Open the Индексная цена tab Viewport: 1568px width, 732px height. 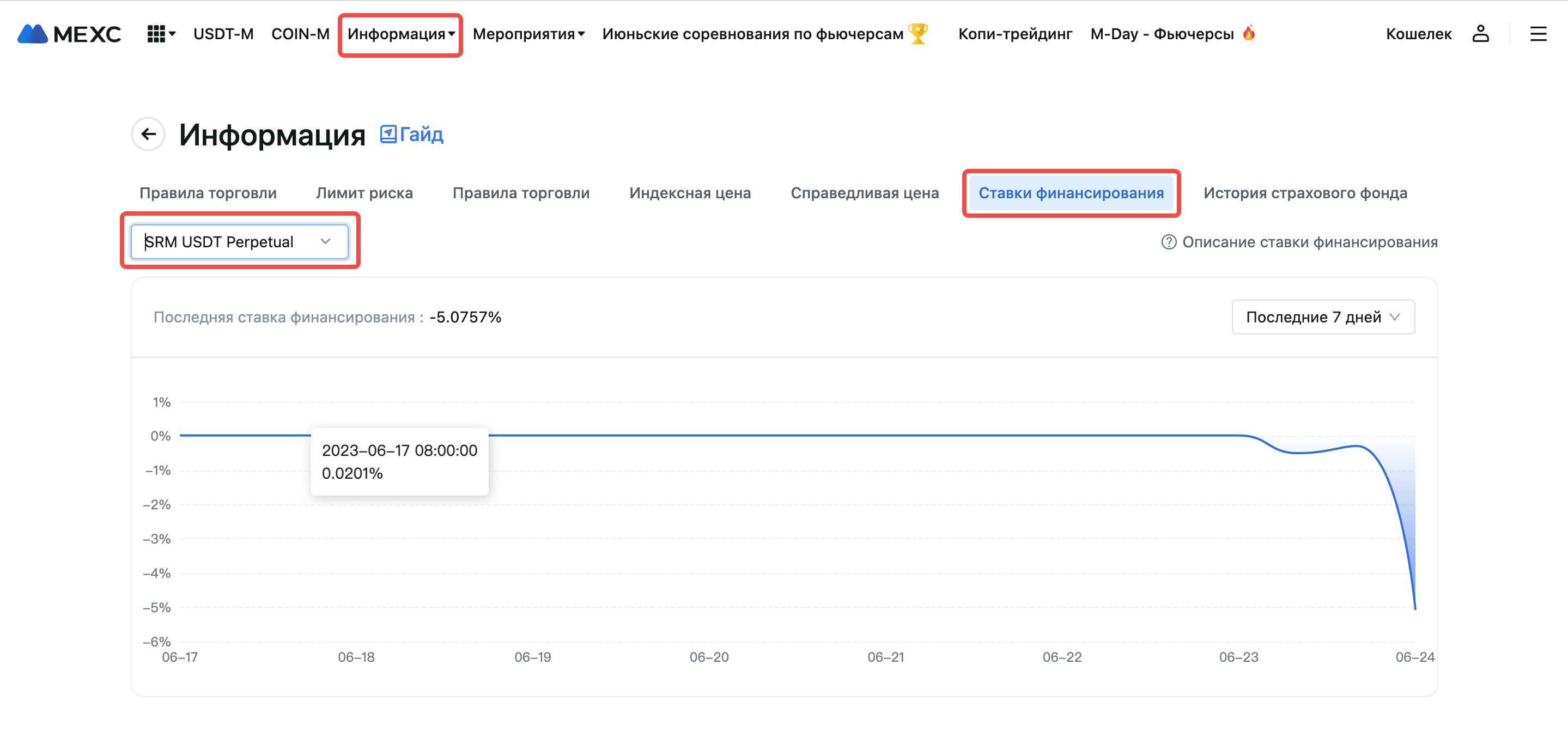tap(690, 193)
